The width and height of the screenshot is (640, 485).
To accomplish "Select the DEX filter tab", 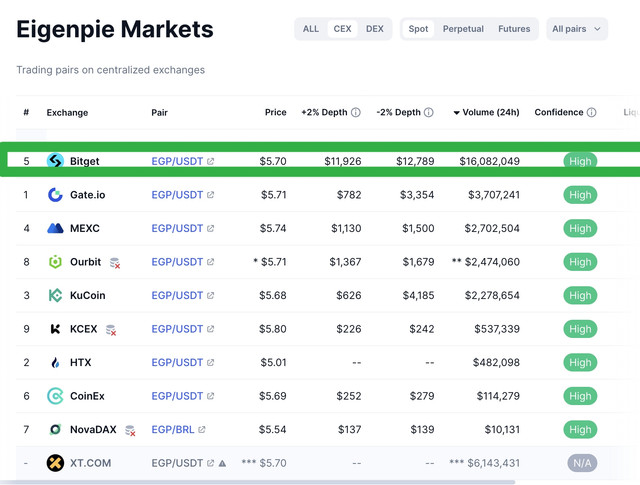I will click(375, 29).
